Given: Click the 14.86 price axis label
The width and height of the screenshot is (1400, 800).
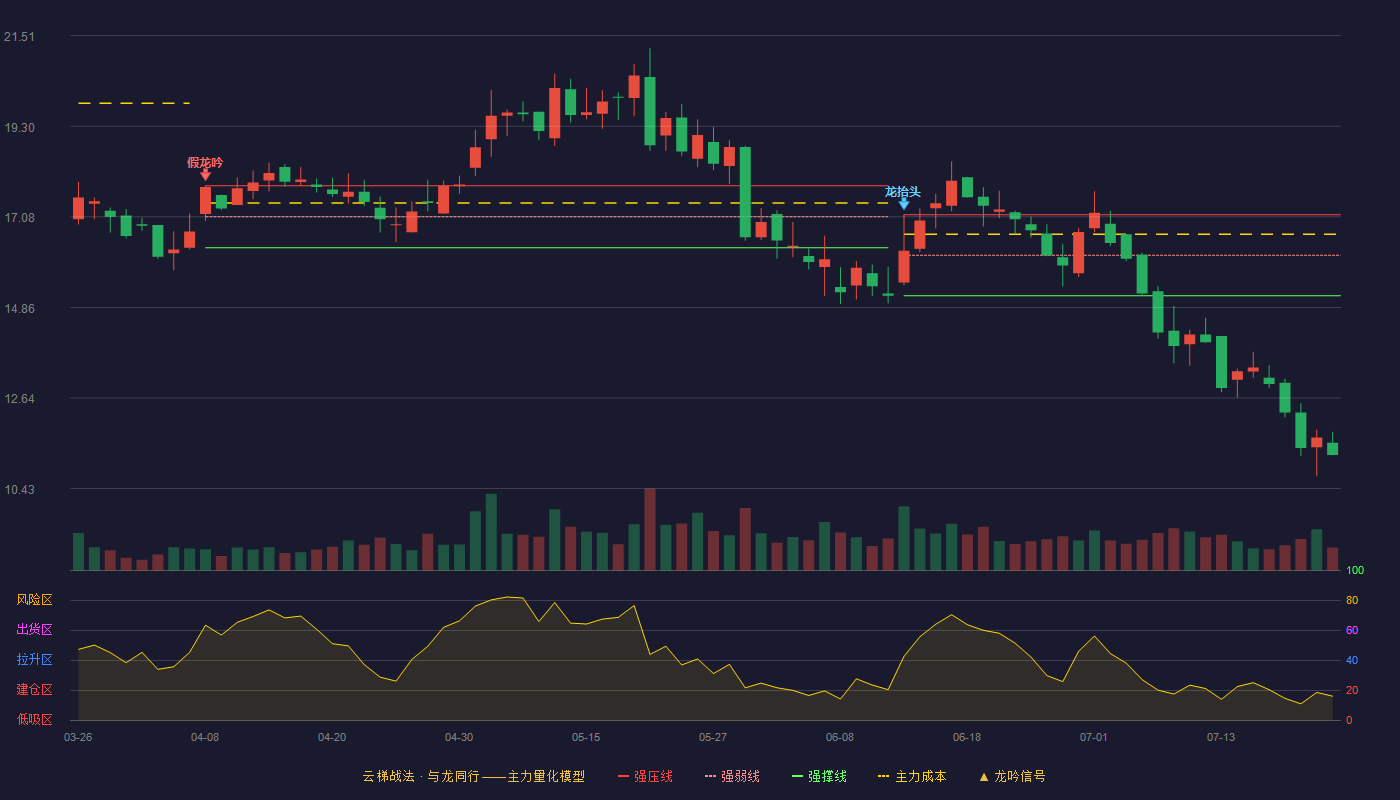Looking at the screenshot, I should (19, 309).
